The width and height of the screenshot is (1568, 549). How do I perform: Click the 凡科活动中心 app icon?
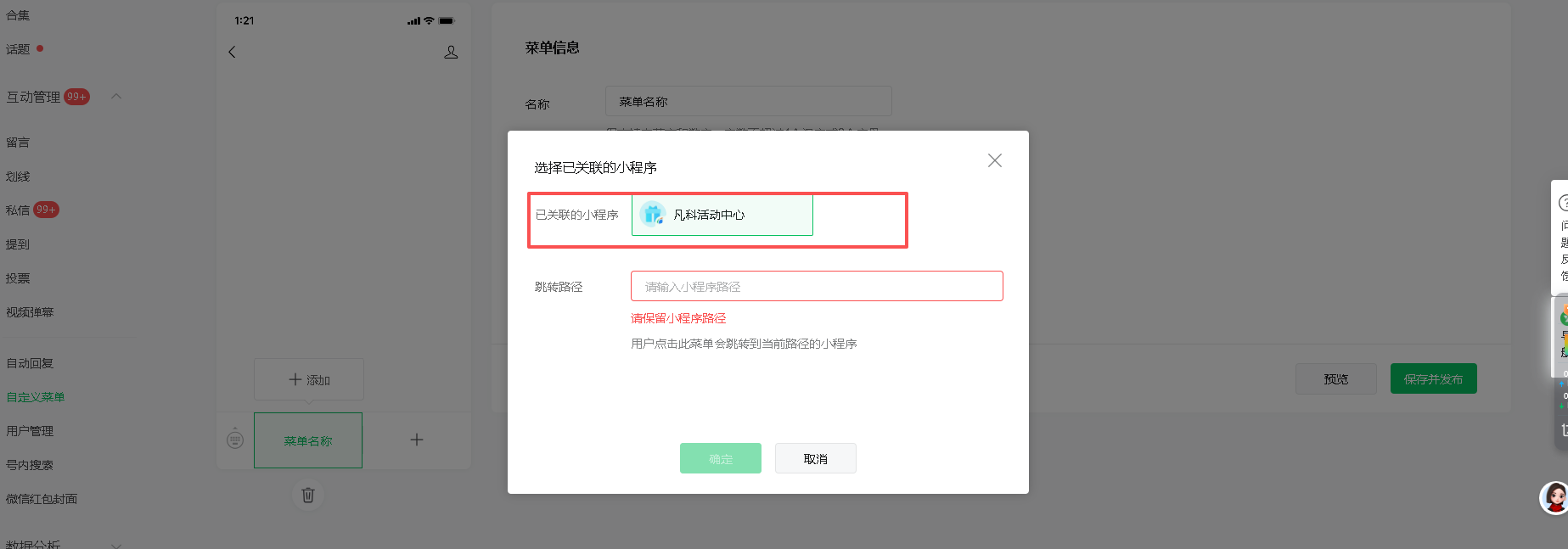click(652, 215)
